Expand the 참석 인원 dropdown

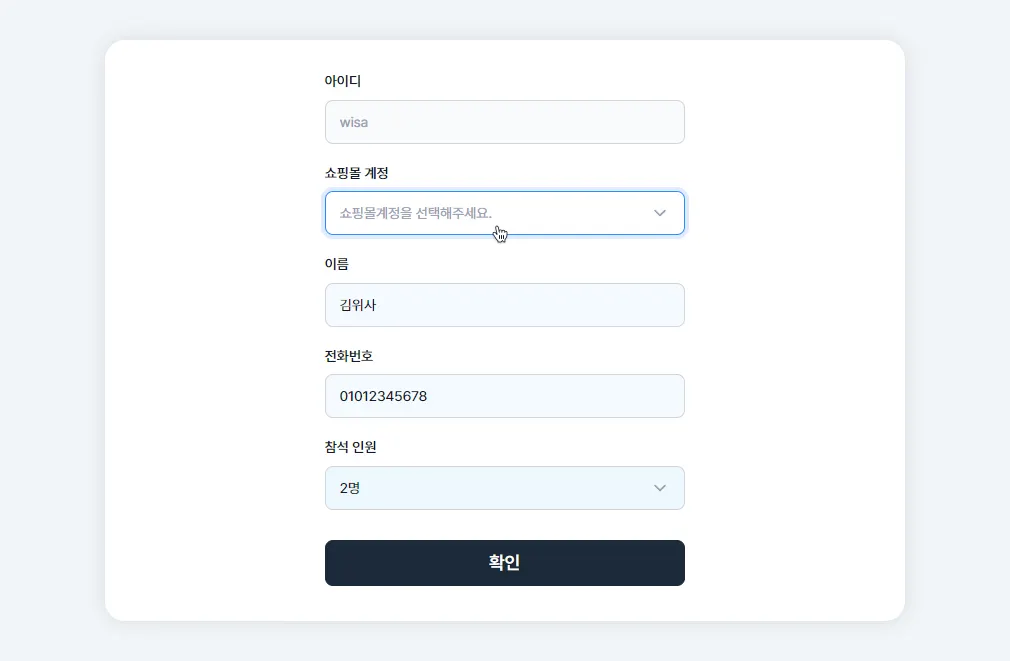(x=504, y=488)
